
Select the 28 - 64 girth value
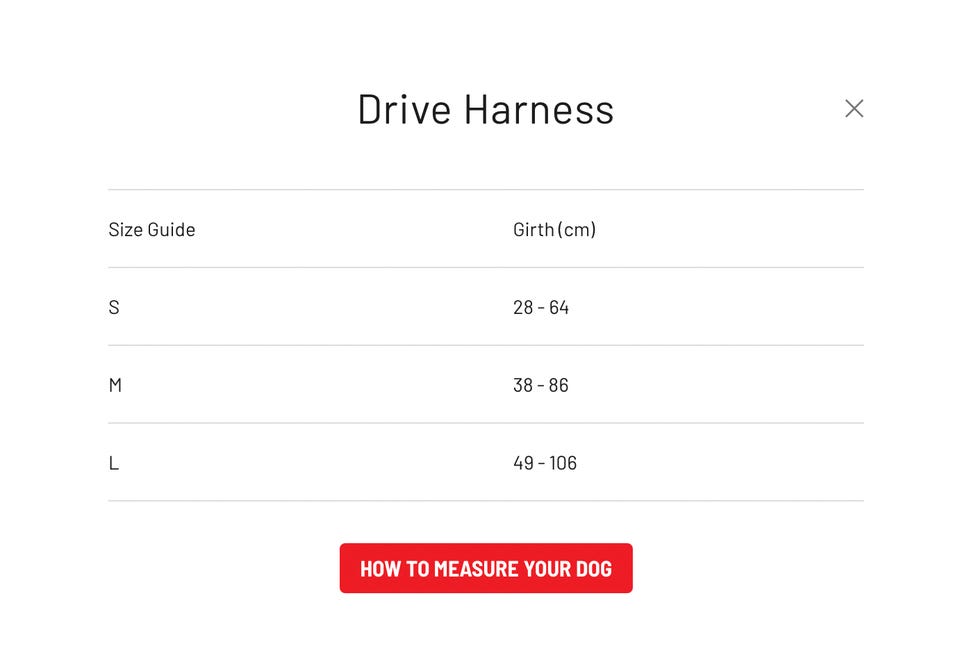pos(541,307)
